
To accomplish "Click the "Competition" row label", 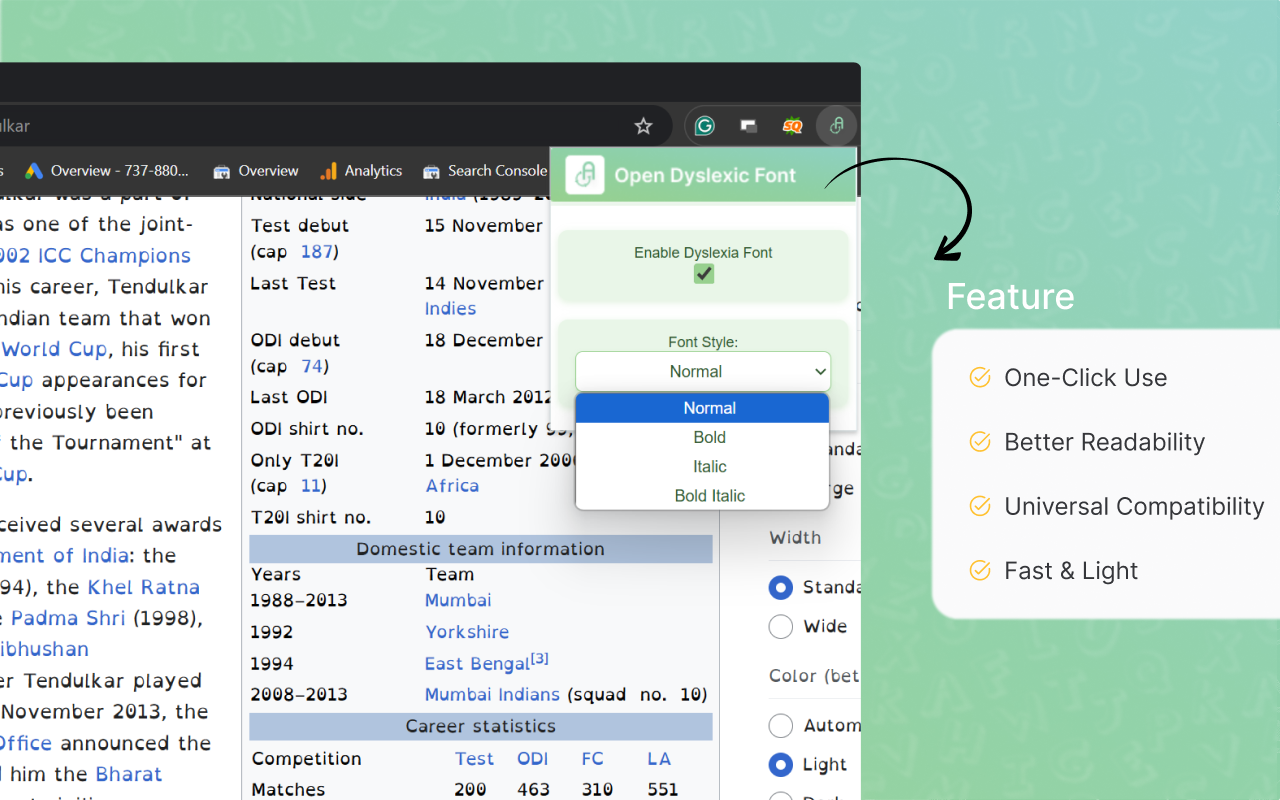I will [x=307, y=759].
